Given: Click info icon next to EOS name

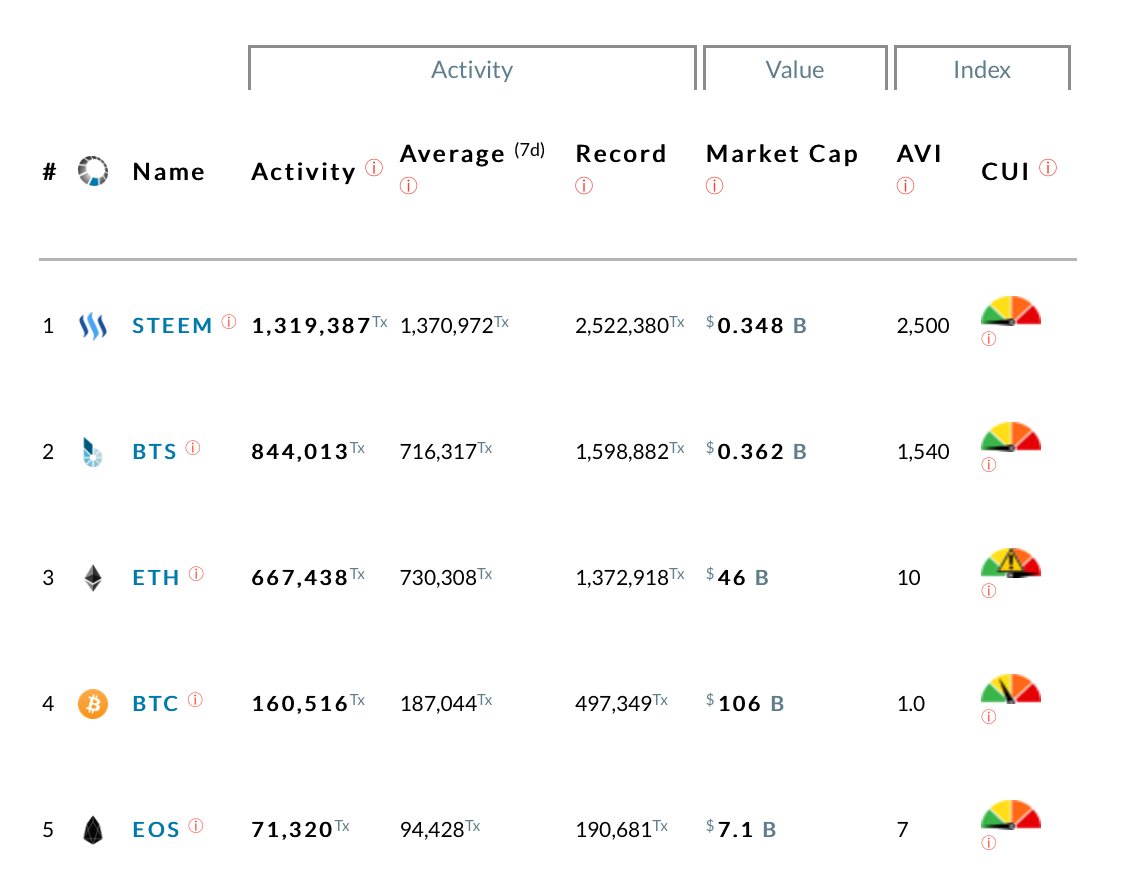Looking at the screenshot, I should 195,825.
